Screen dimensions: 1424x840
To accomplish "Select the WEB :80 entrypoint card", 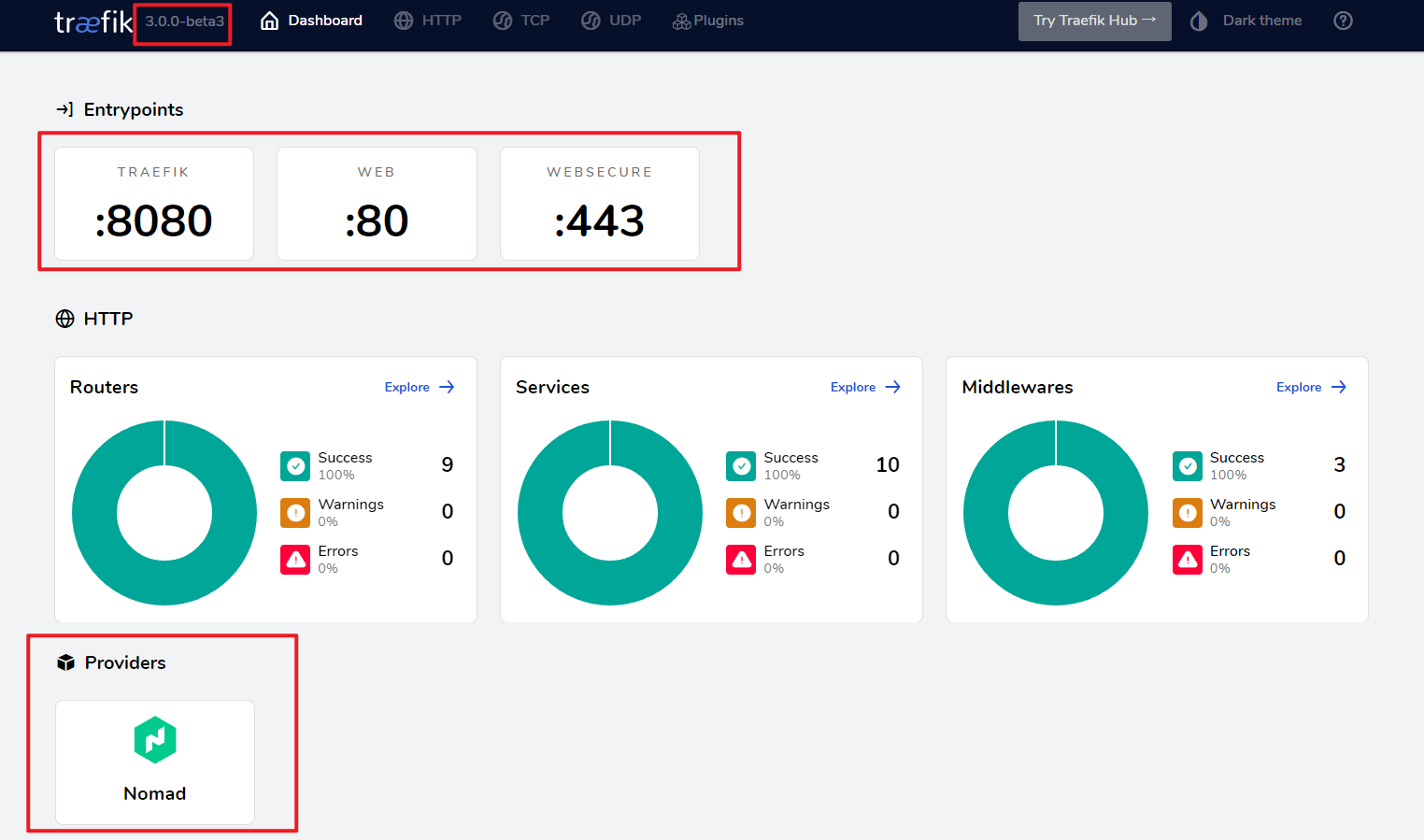I will (x=377, y=204).
